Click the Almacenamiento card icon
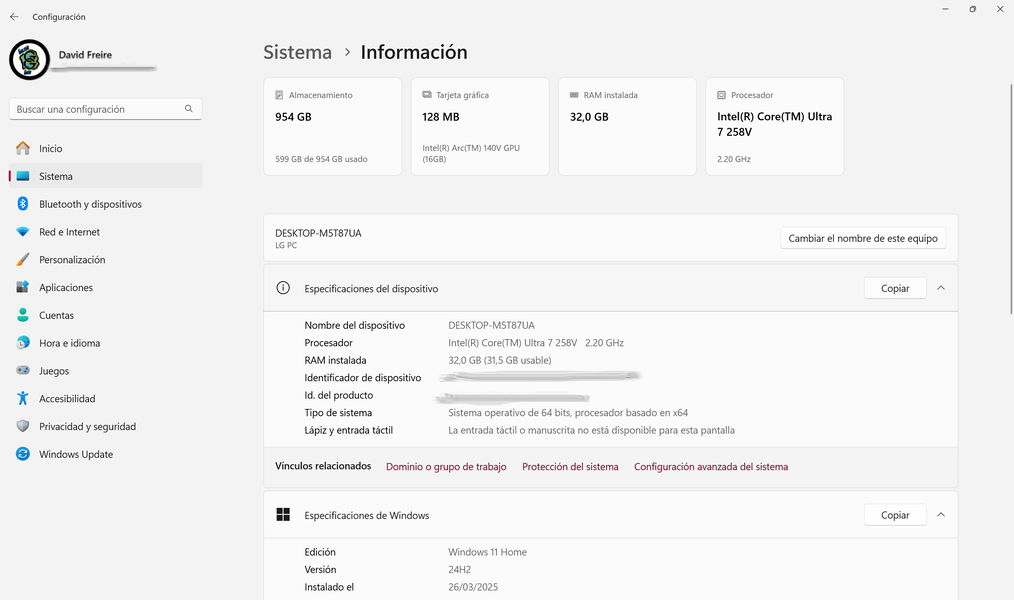This screenshot has height=600, width=1014. (279, 95)
